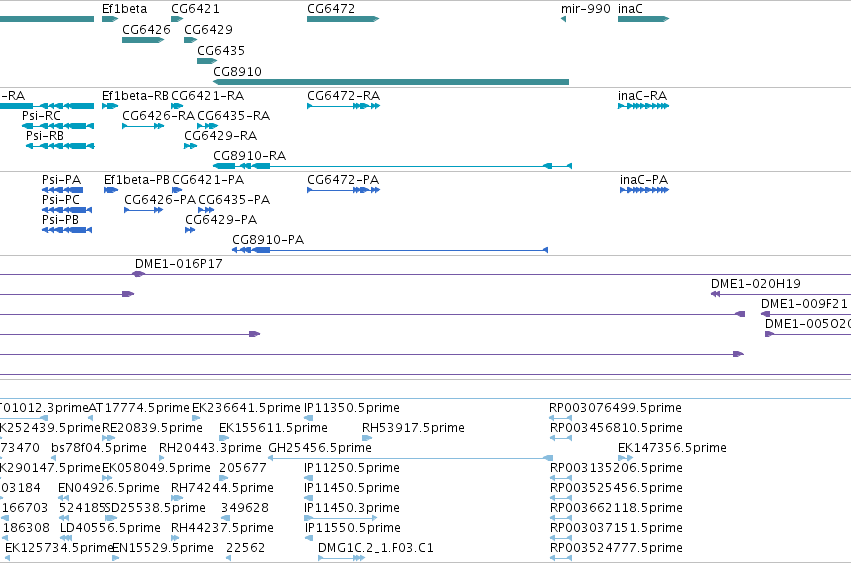Click the CG6421-RA transcript label
The height and width of the screenshot is (563, 851).
[x=208, y=96]
